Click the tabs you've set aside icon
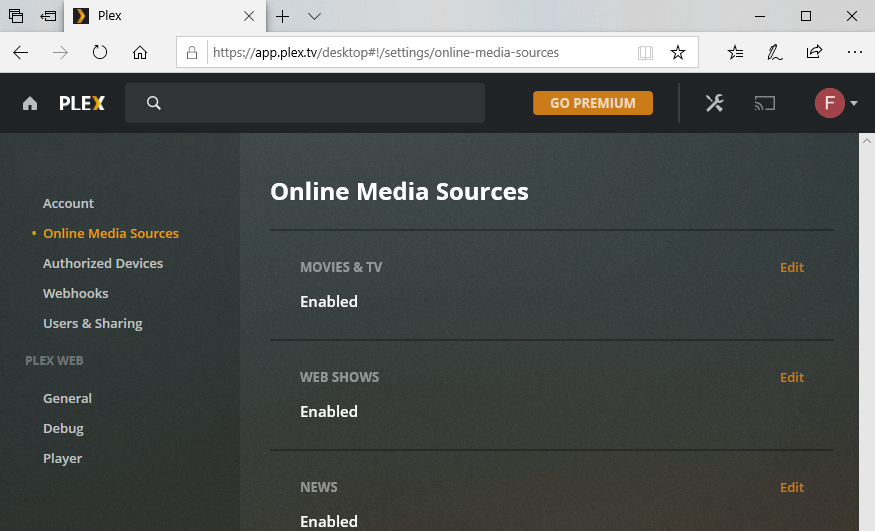The width and height of the screenshot is (875, 531). tap(16, 16)
